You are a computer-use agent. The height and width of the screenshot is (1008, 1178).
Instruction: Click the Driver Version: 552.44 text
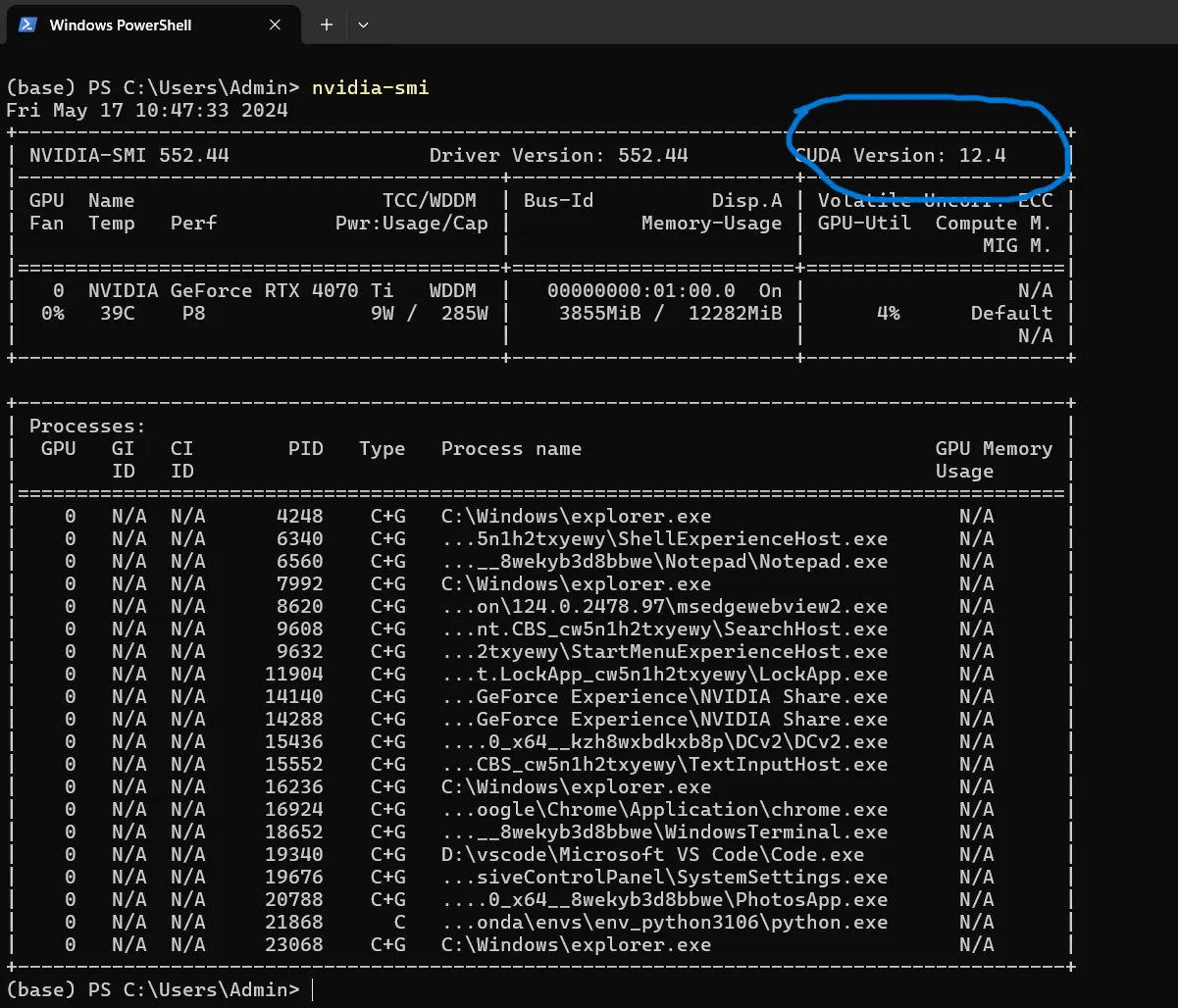point(559,155)
